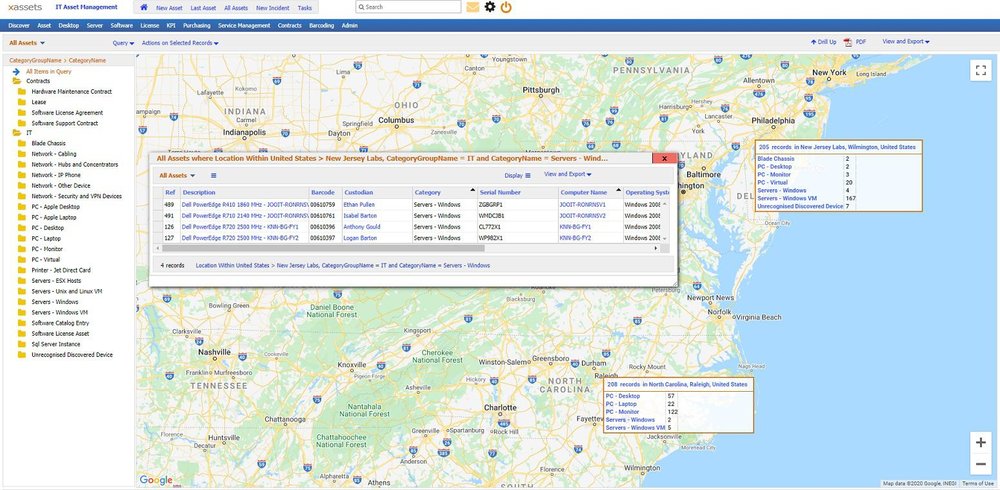
Task: Click 208 records North Carolina heading
Action: pyautogui.click(x=677, y=385)
